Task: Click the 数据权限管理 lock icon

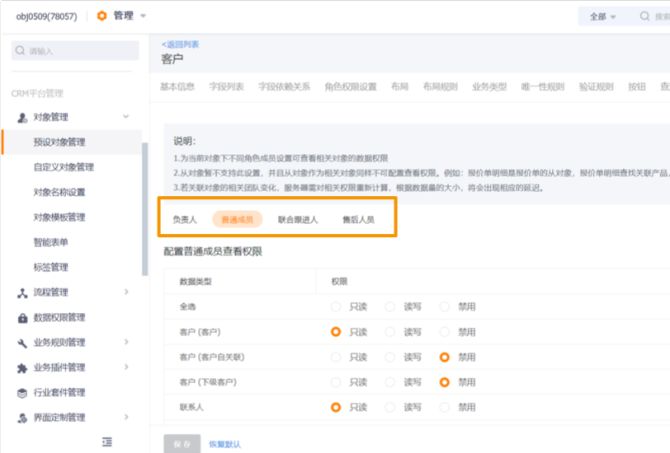Action: tap(23, 317)
